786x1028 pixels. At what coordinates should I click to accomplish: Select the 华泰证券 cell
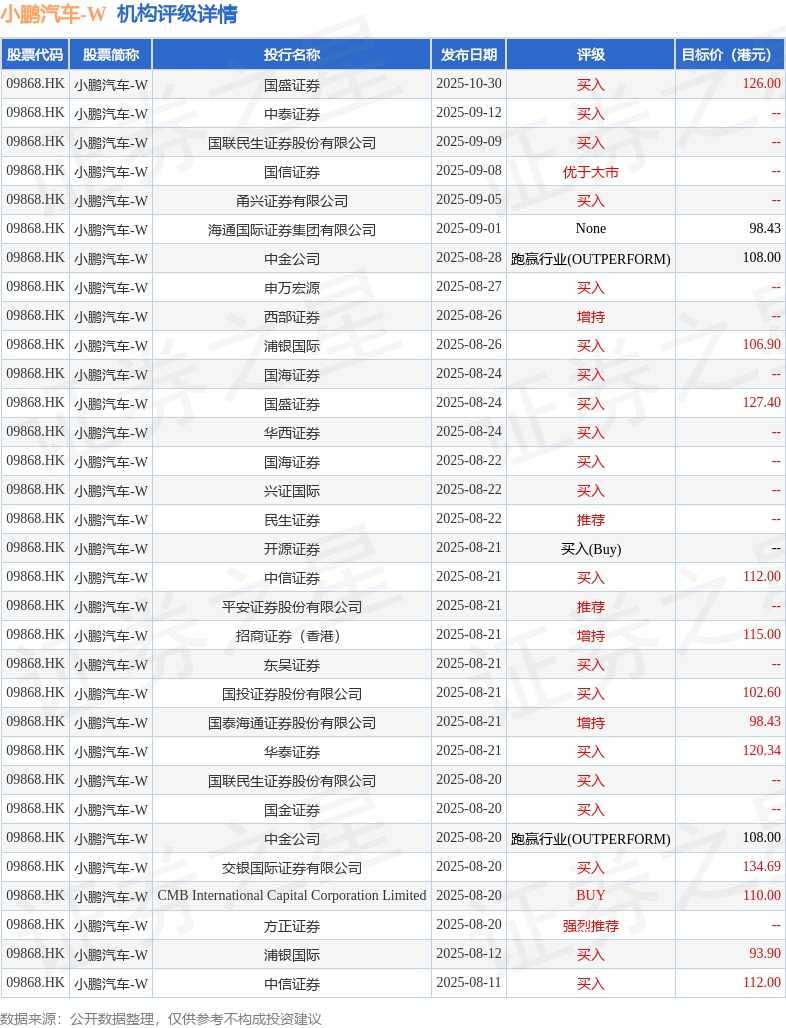tap(292, 751)
